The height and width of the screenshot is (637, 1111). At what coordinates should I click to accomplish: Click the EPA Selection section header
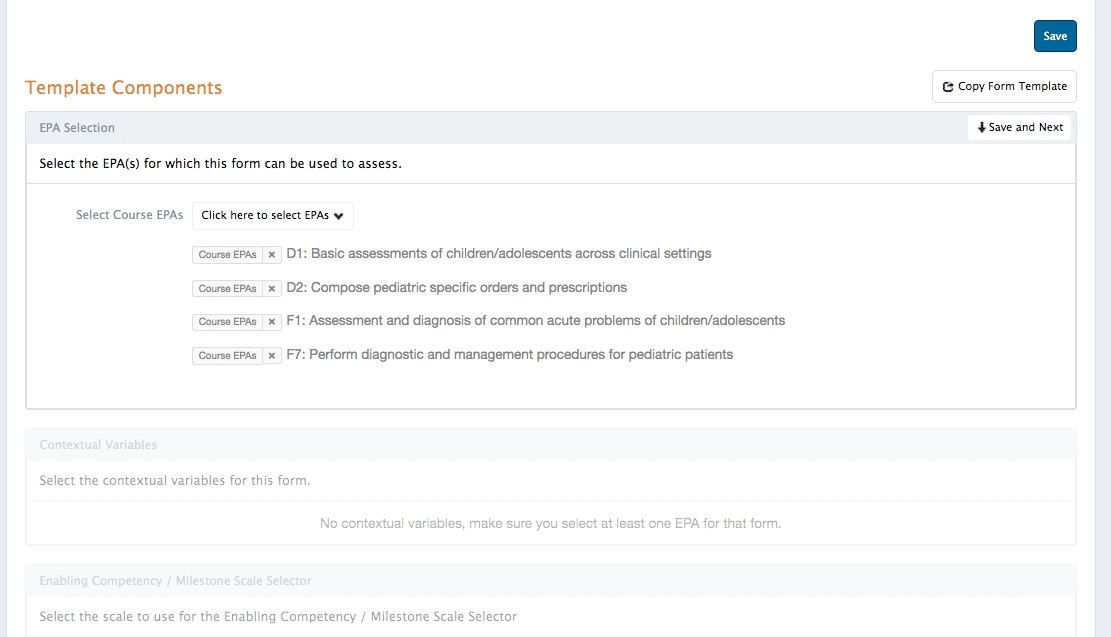(x=77, y=128)
